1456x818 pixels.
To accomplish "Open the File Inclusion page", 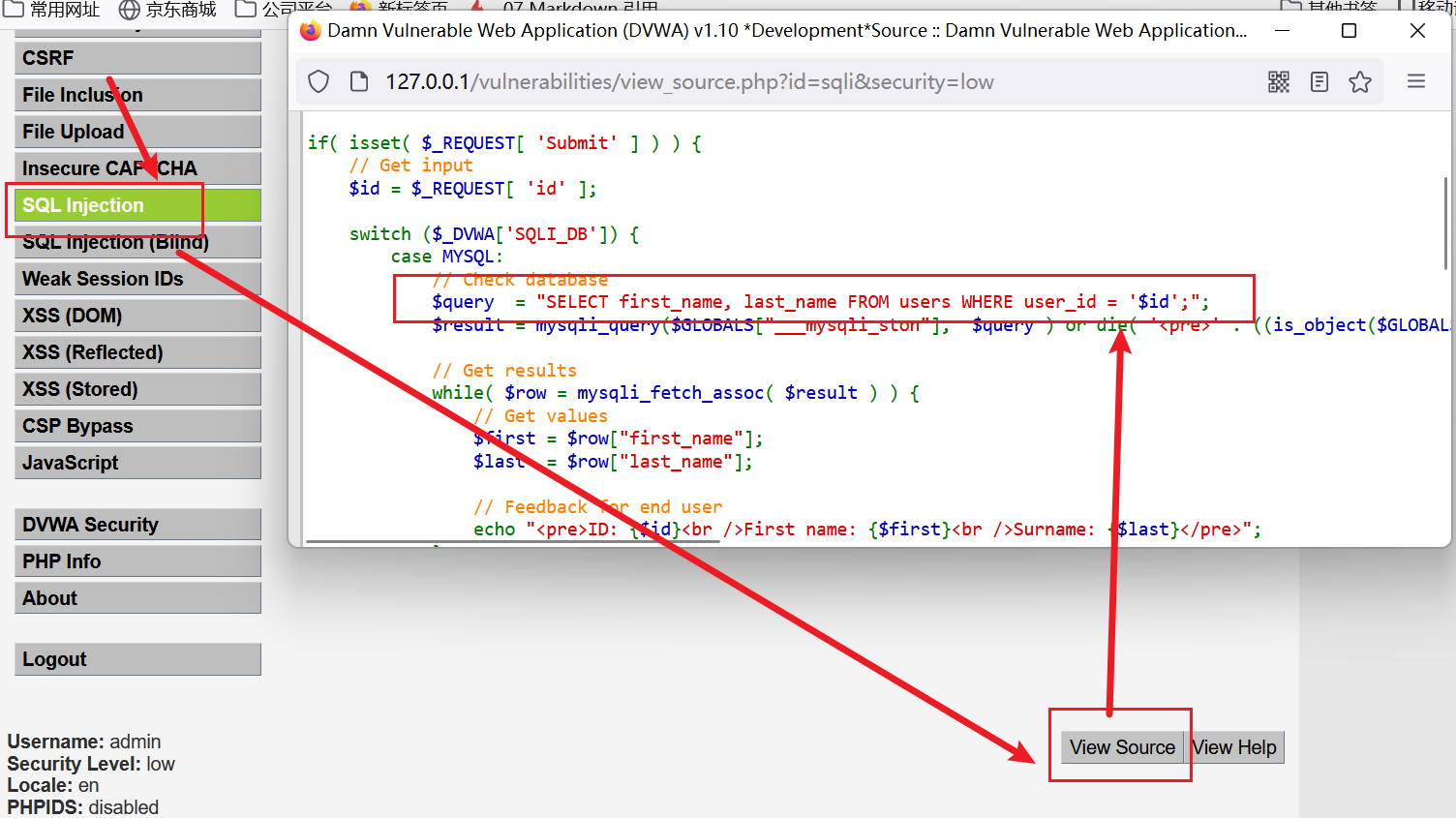I will [137, 95].
